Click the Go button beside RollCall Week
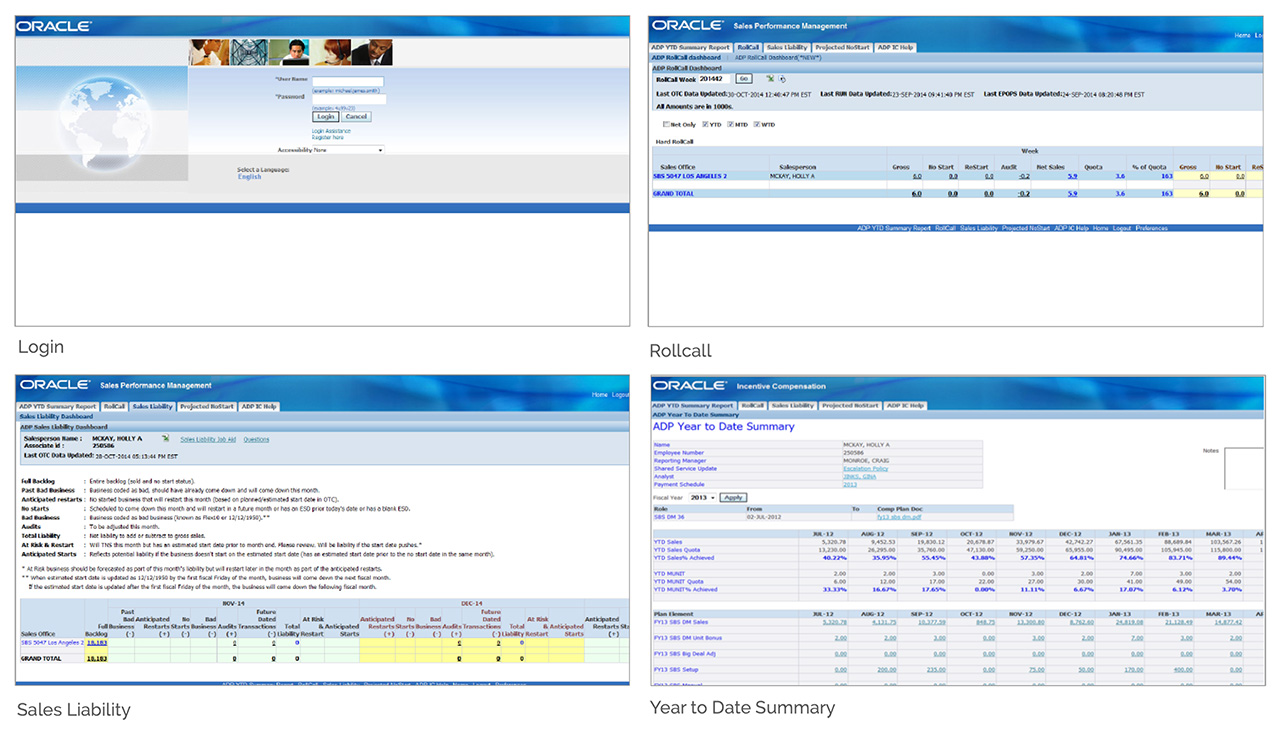The image size is (1280, 735). click(x=743, y=78)
